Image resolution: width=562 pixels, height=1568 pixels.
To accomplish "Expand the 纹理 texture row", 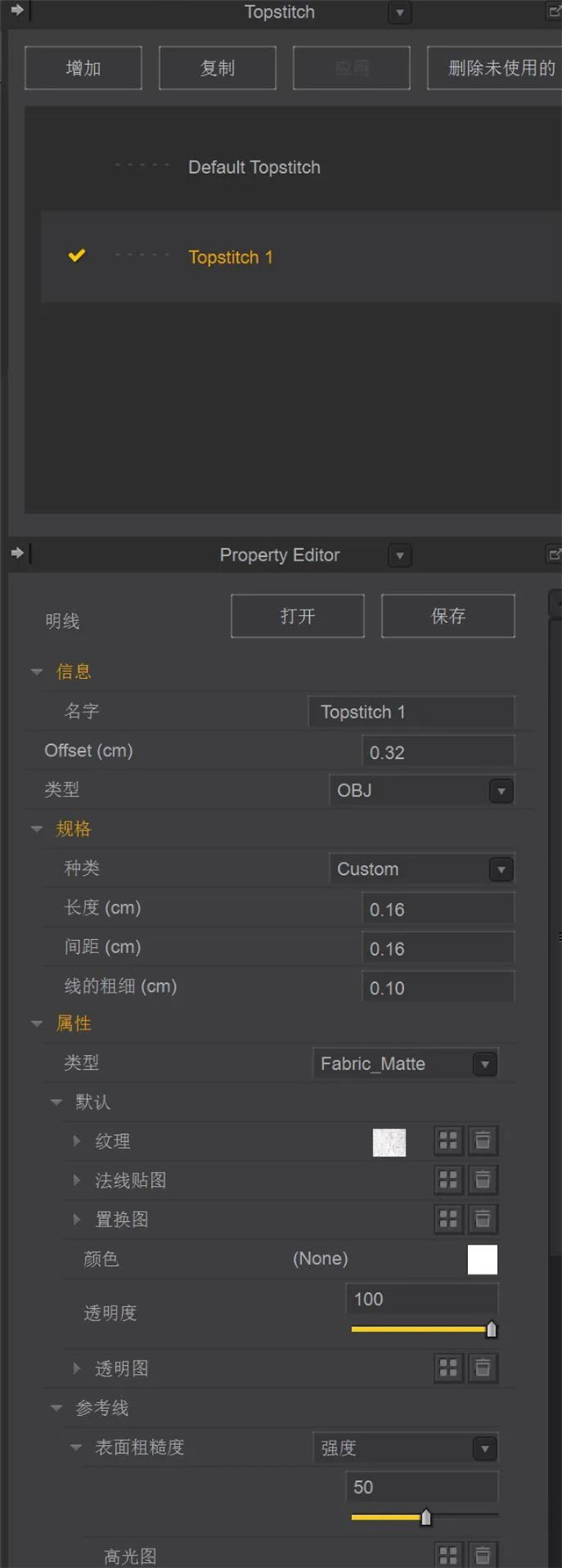I will point(76,1141).
